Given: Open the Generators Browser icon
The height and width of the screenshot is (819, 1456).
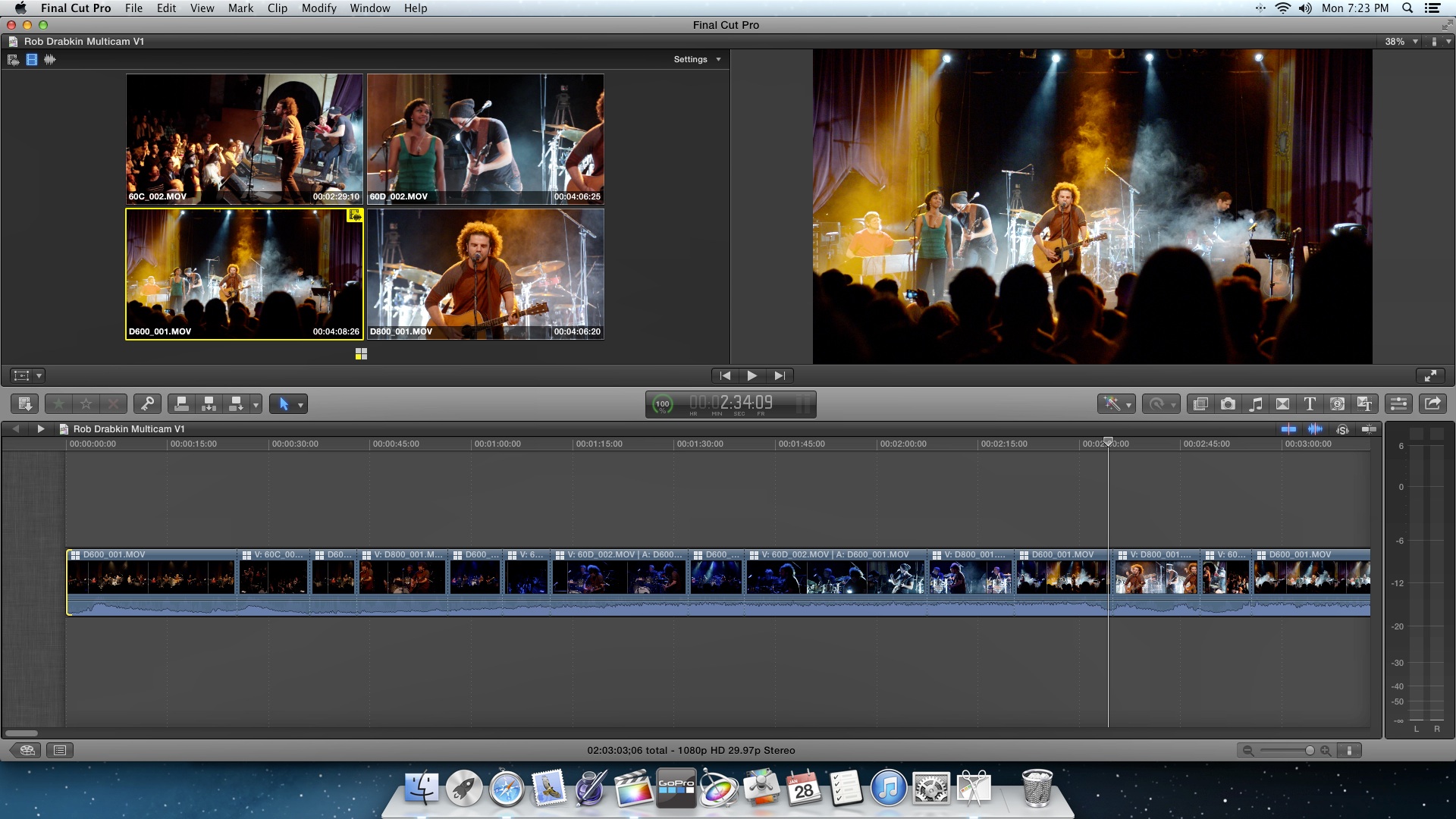Looking at the screenshot, I should tap(1337, 404).
